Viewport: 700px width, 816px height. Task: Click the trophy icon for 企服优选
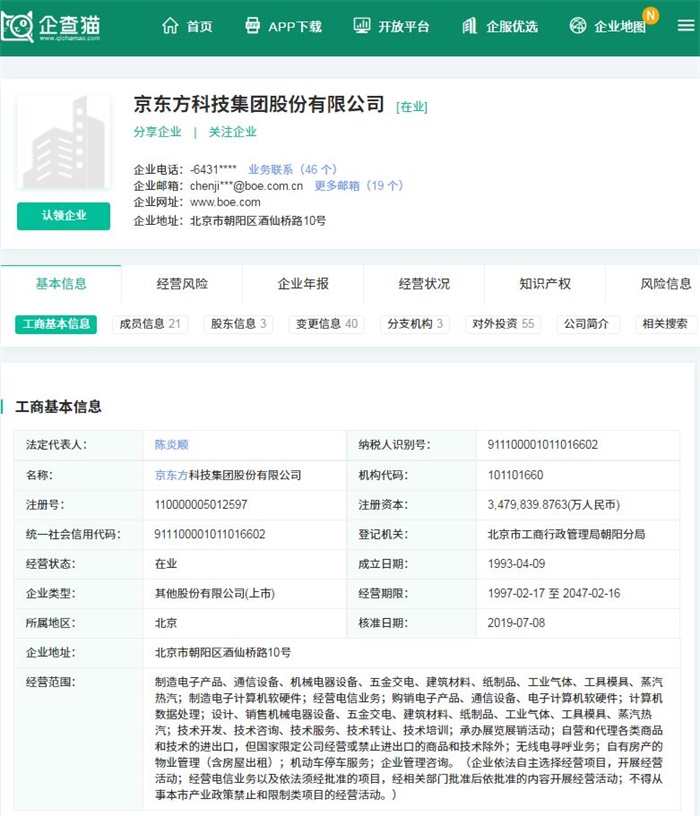coord(470,26)
